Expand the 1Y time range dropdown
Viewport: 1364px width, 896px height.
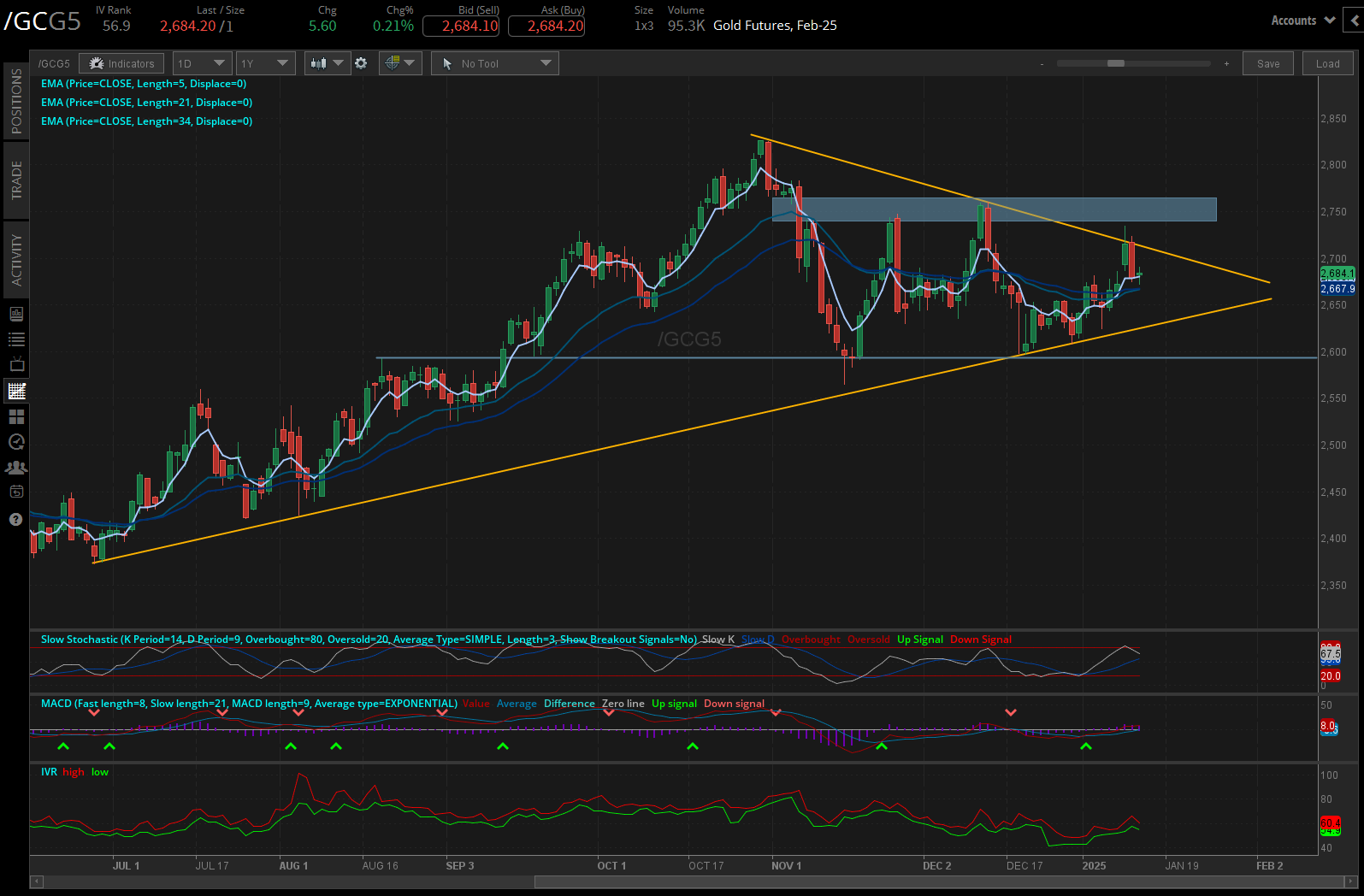(264, 63)
